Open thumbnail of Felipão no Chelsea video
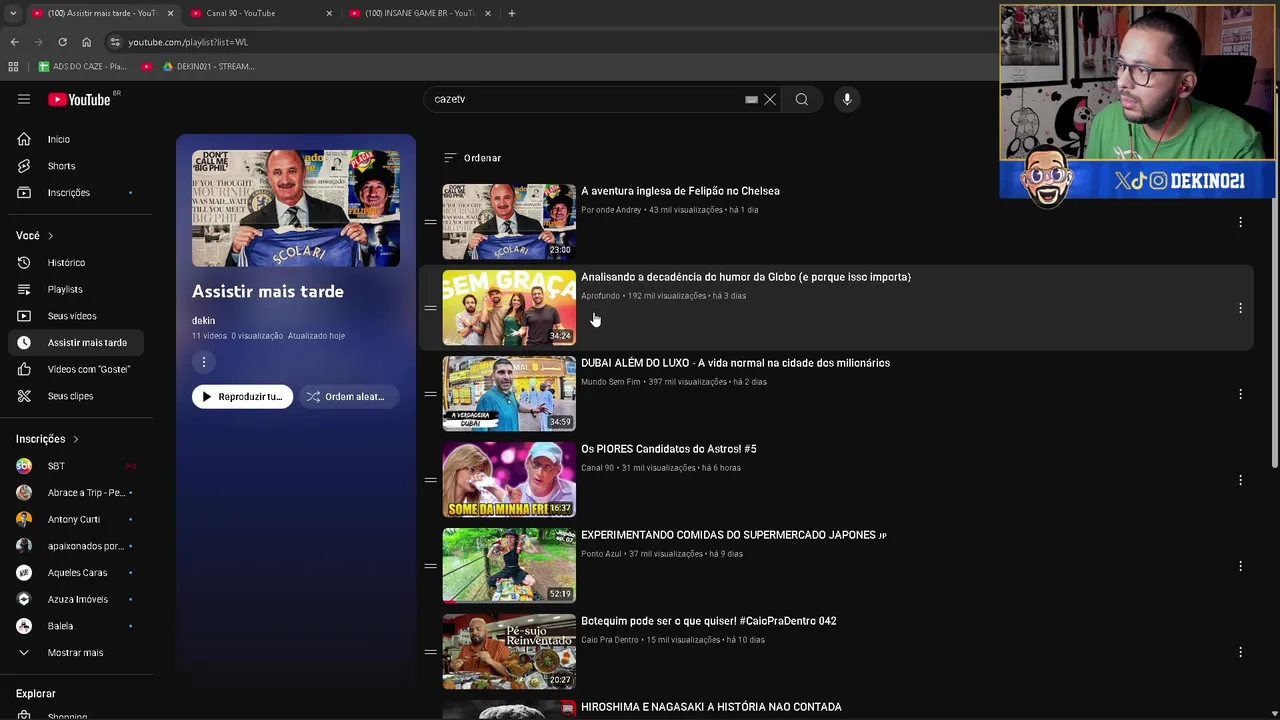 (x=509, y=221)
